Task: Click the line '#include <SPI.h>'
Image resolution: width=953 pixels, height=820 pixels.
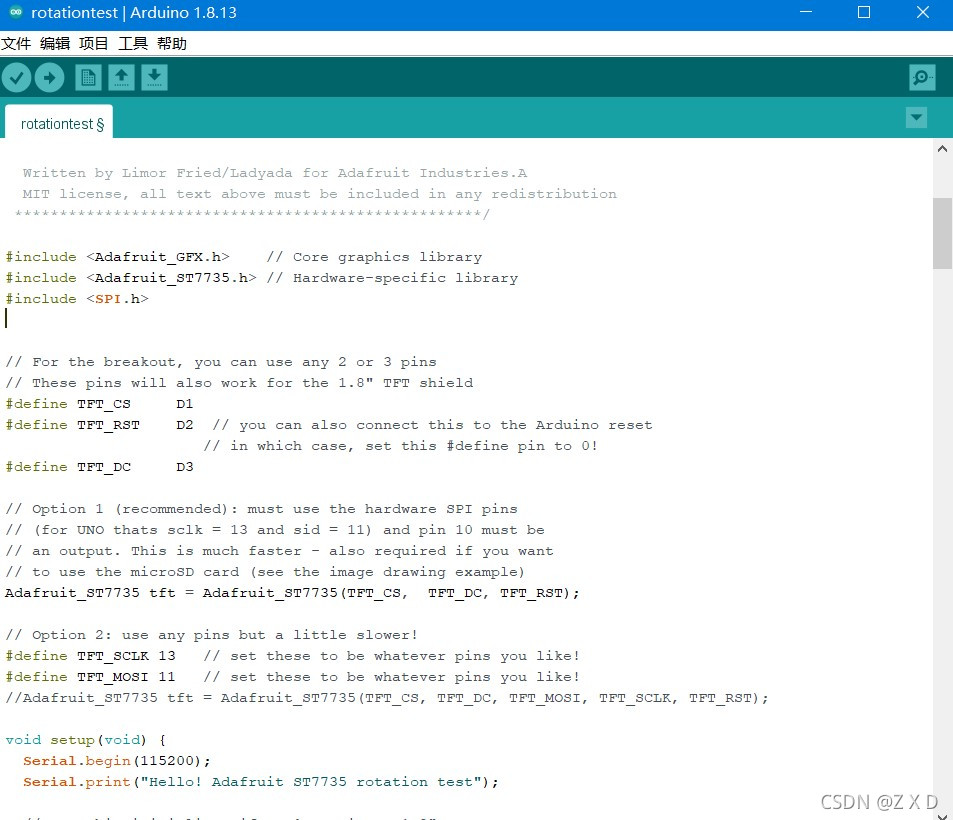Action: click(x=77, y=299)
